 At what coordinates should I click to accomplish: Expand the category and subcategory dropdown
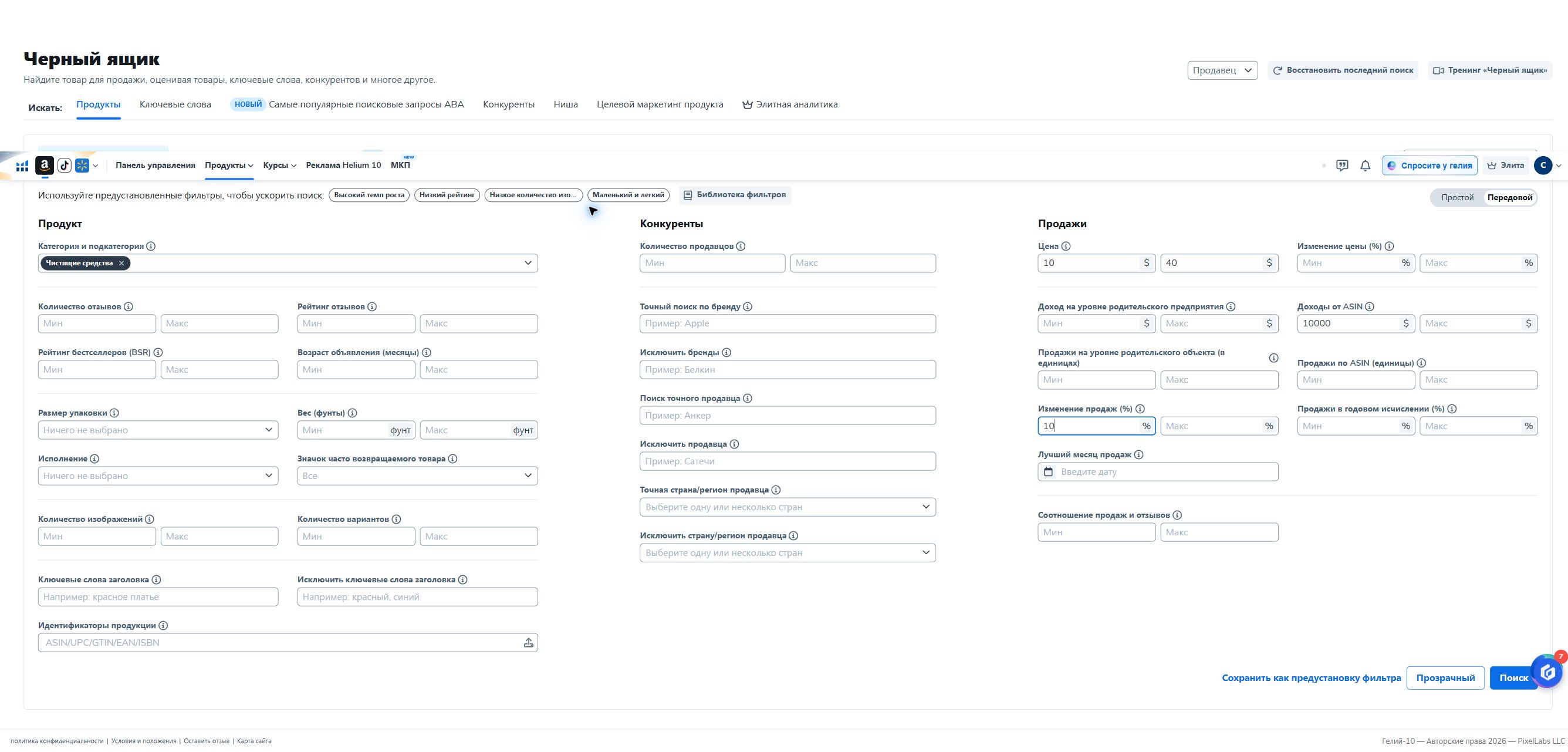coord(528,263)
